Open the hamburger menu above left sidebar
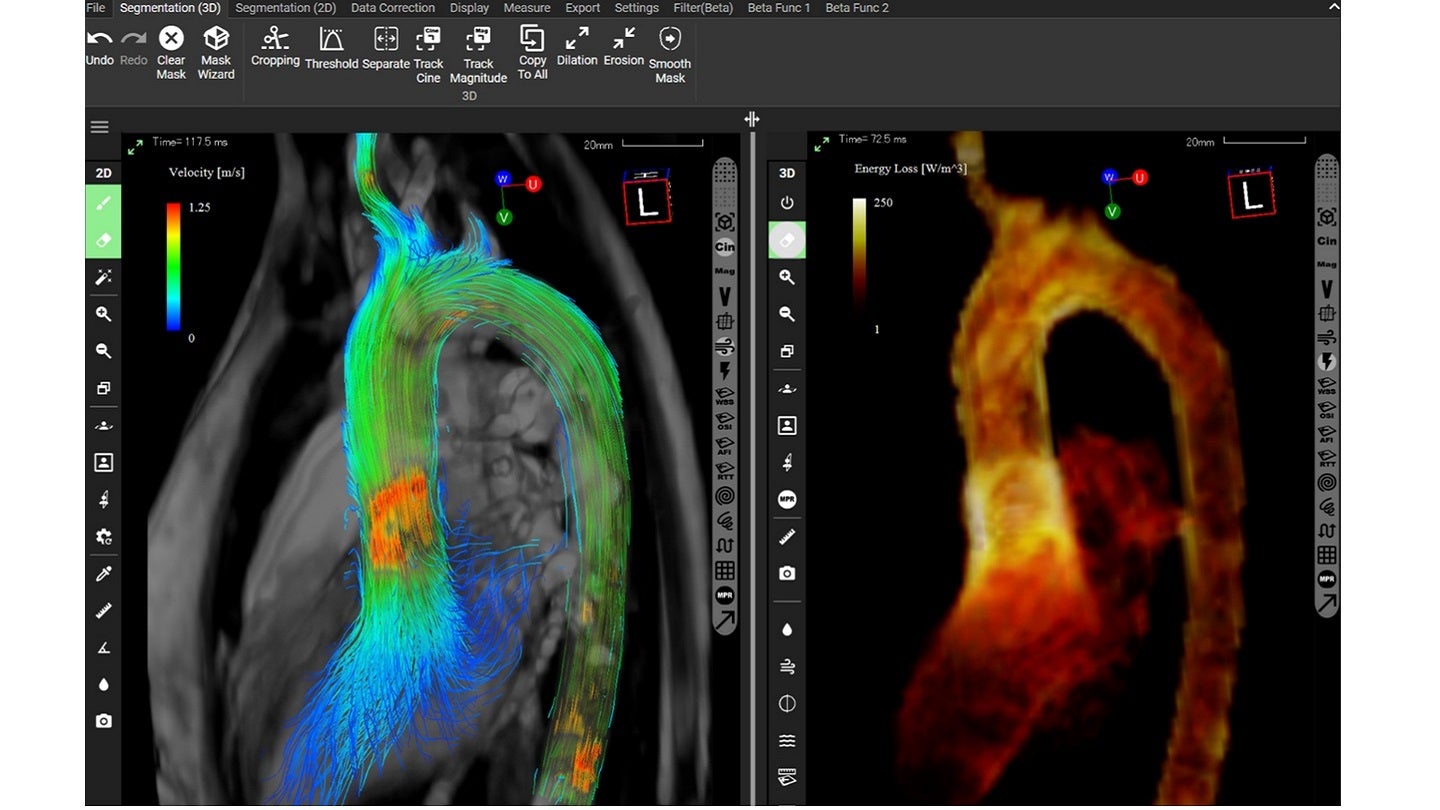 [99, 127]
